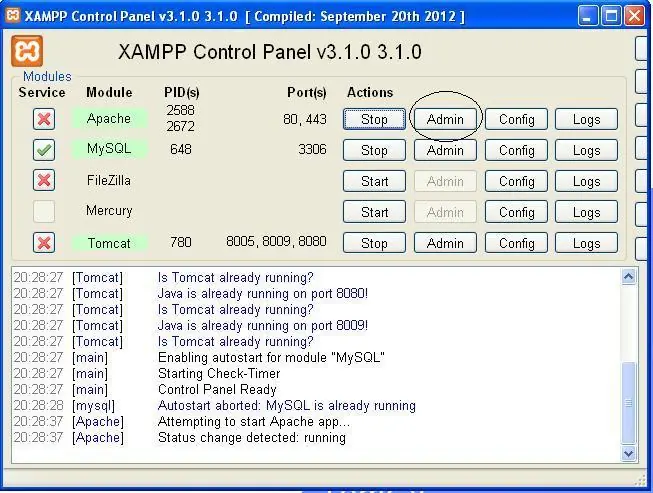Click log "Attempting to start Apache app..."
653x493 pixels.
coord(254,421)
